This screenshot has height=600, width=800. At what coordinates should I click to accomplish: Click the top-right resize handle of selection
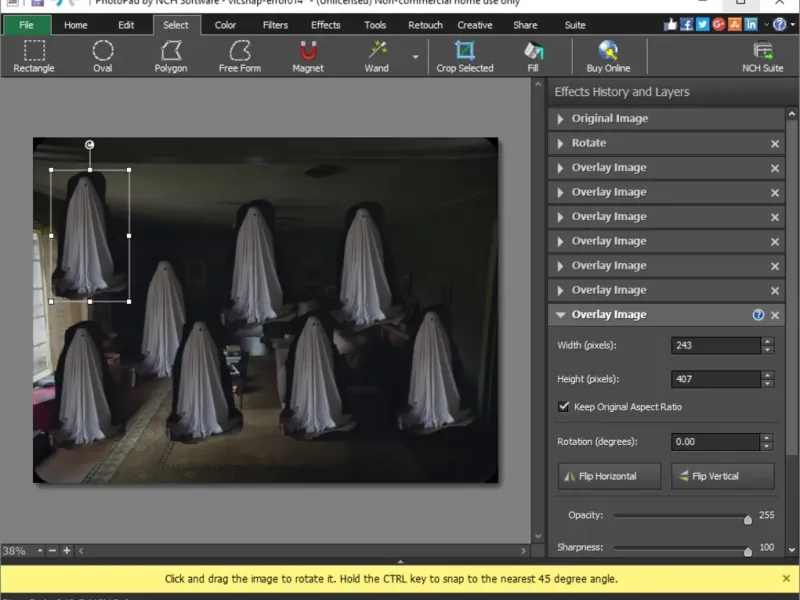click(129, 170)
